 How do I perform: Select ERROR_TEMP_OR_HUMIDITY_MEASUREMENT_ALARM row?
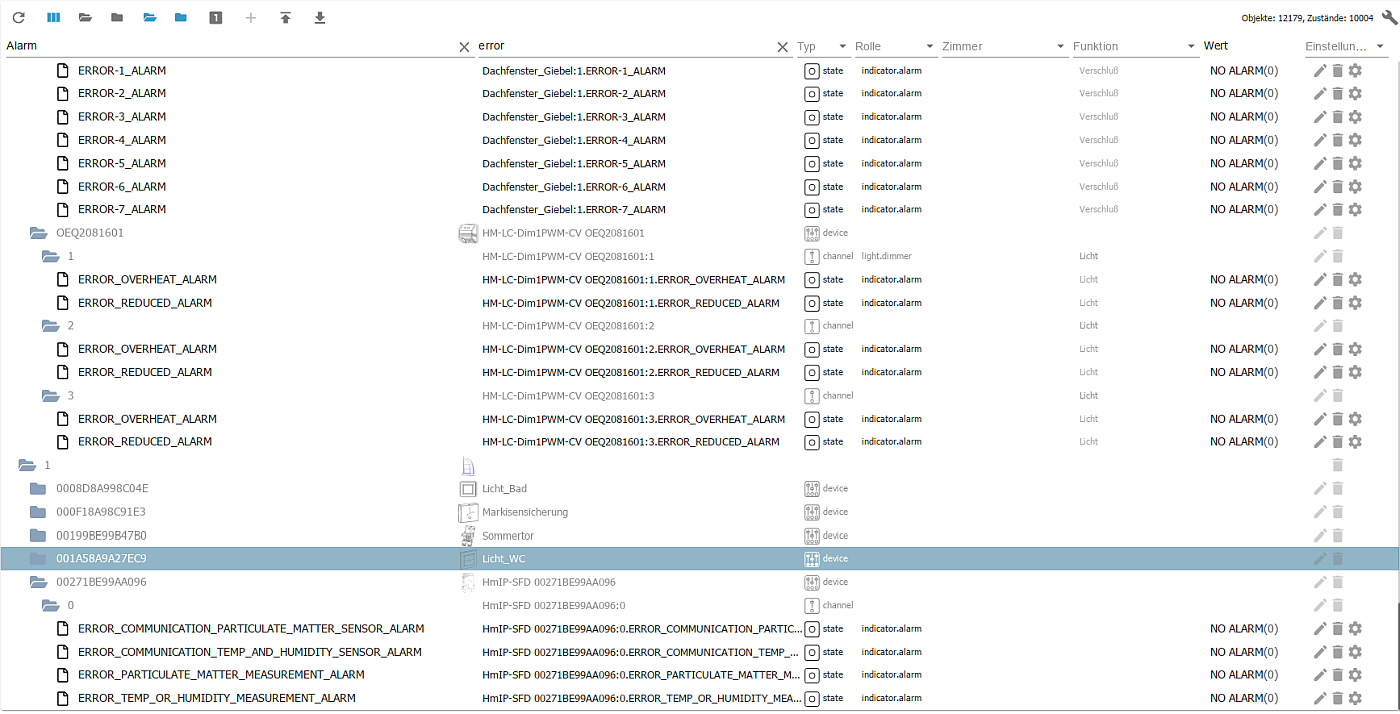coord(700,698)
